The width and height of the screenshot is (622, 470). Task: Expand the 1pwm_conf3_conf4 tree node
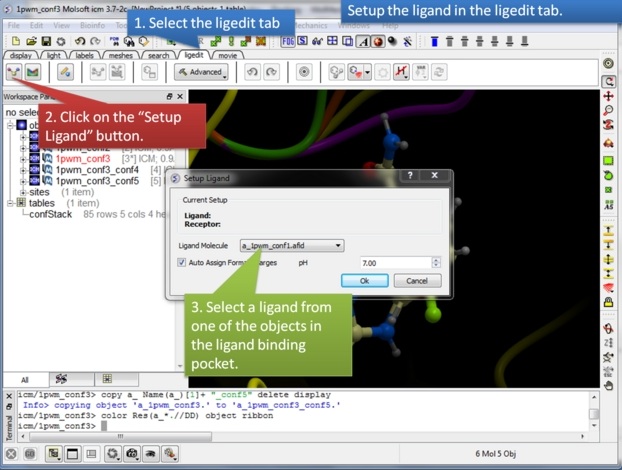pos(24,170)
